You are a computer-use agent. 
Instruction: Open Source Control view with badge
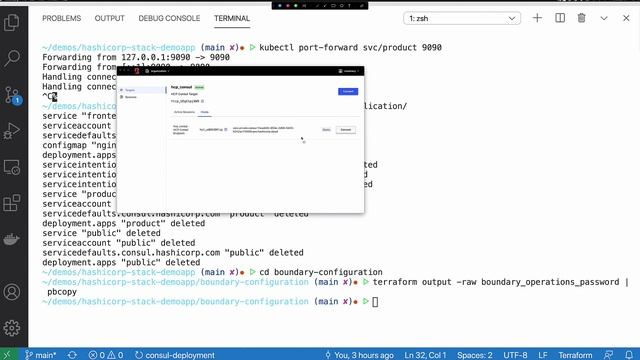click(12, 95)
